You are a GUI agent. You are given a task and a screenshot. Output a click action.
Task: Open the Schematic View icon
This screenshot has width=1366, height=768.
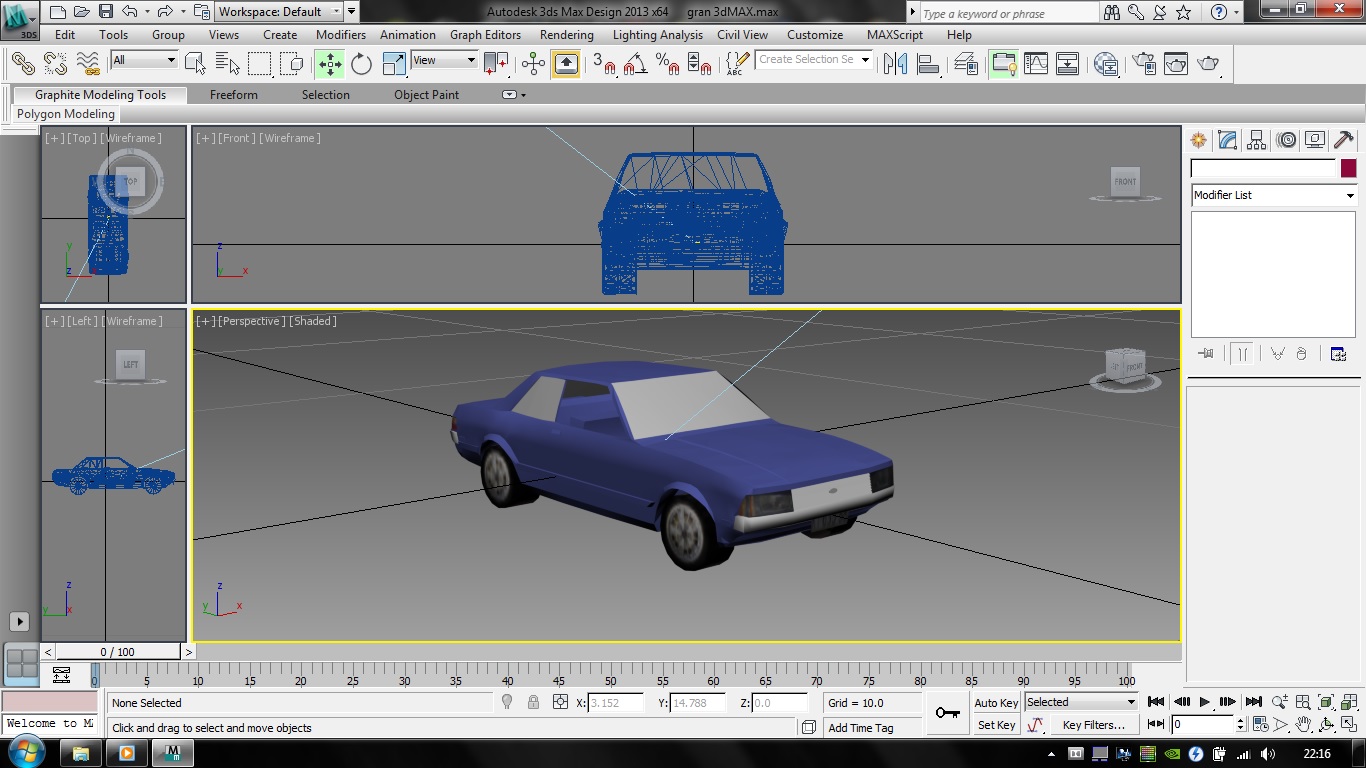tap(1068, 63)
